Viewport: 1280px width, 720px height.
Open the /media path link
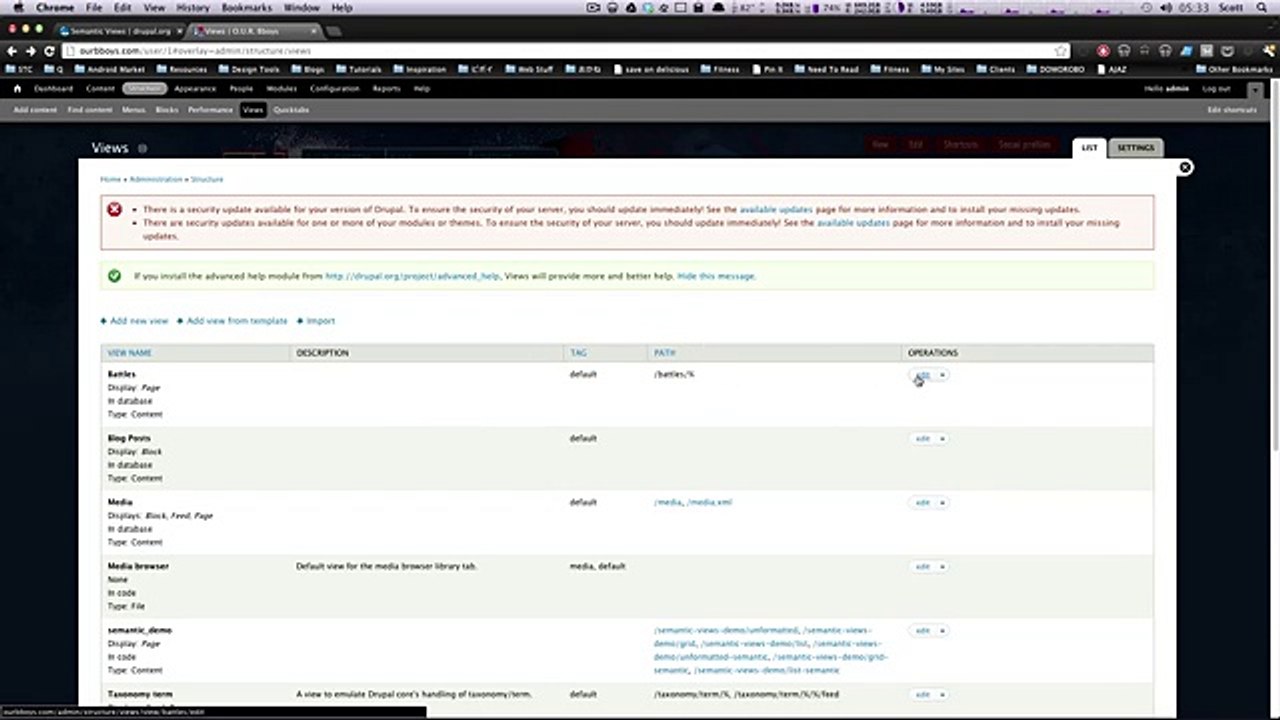pyautogui.click(x=668, y=502)
